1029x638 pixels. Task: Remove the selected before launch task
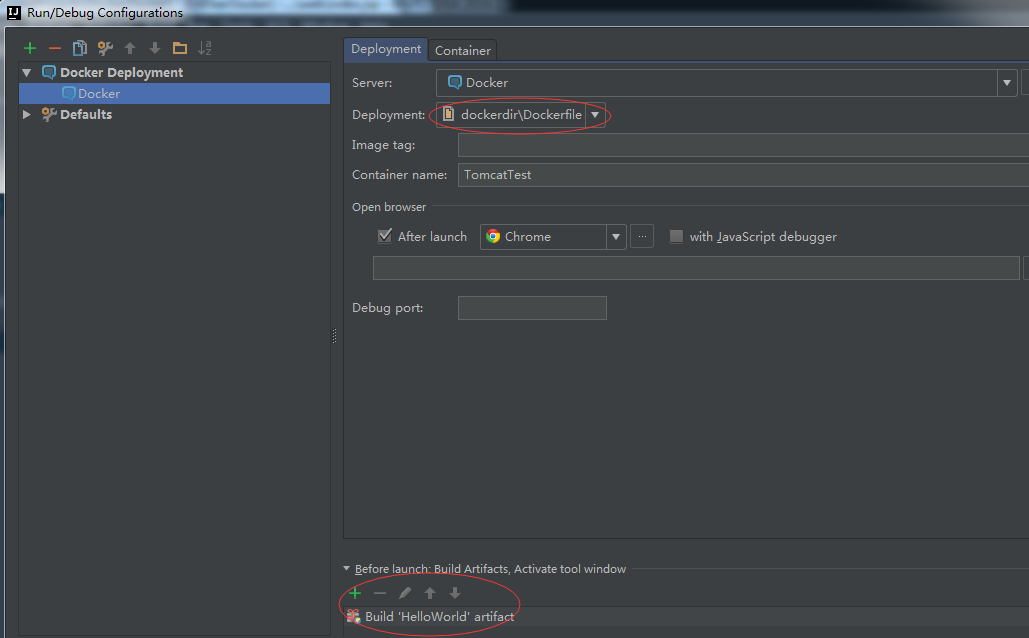pyautogui.click(x=380, y=593)
